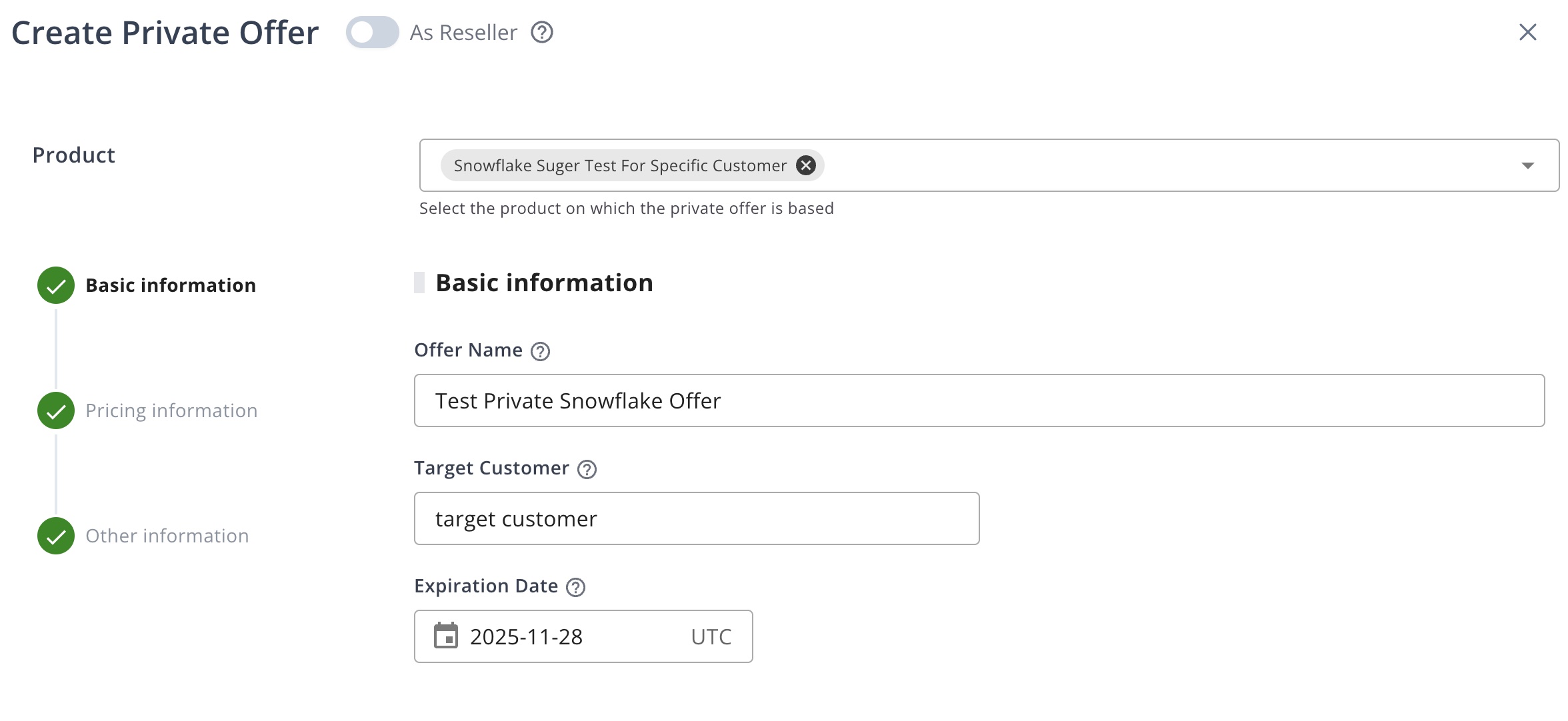Click the Basic information green checkmark

tap(55, 285)
